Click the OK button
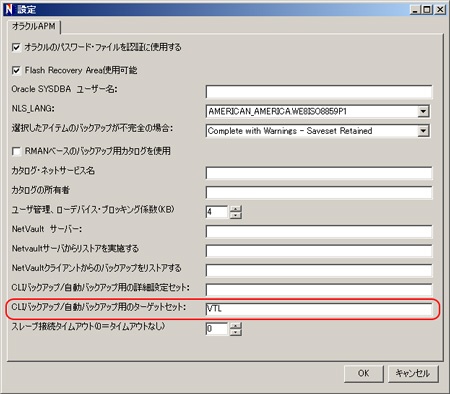 [x=364, y=373]
